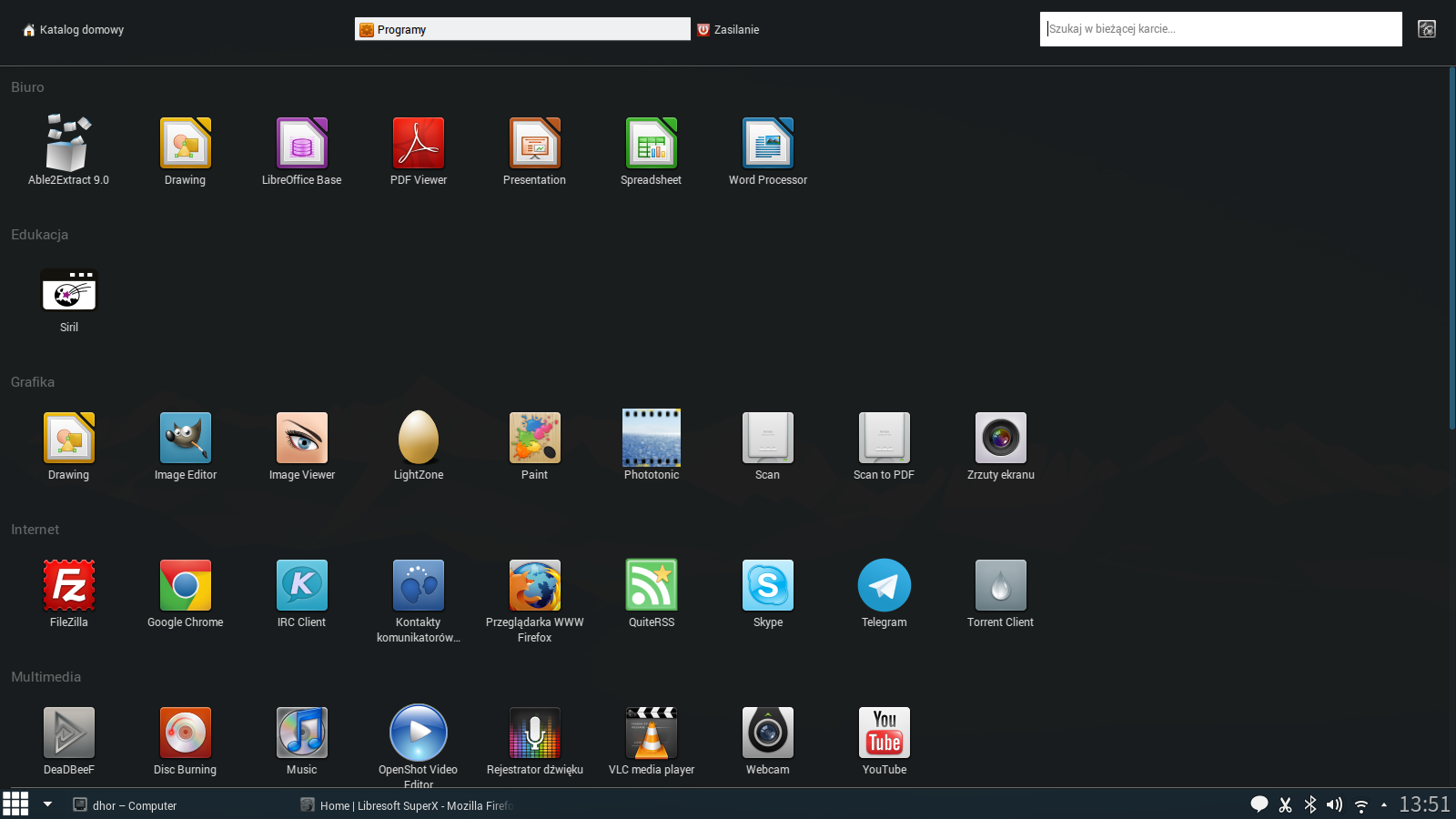Open the application launcher grid in taskbar
1456x819 pixels.
15,804
